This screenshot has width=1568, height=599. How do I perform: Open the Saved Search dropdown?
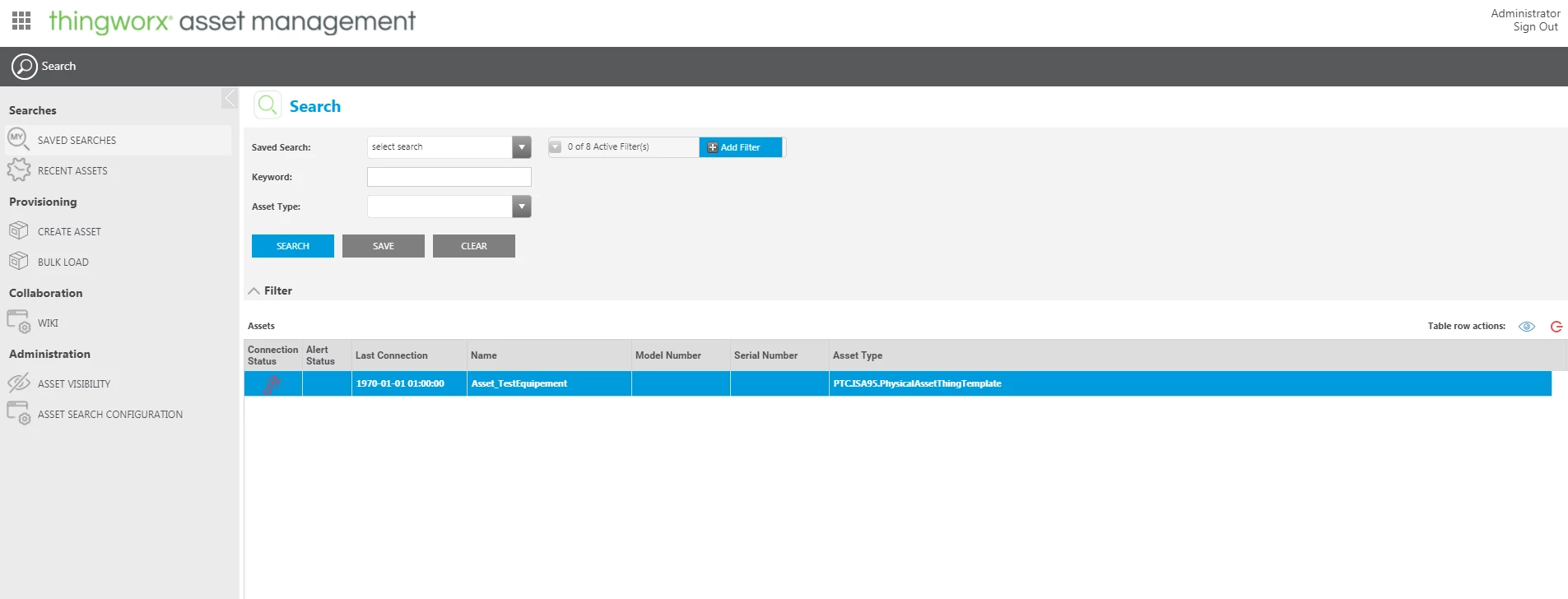(522, 147)
